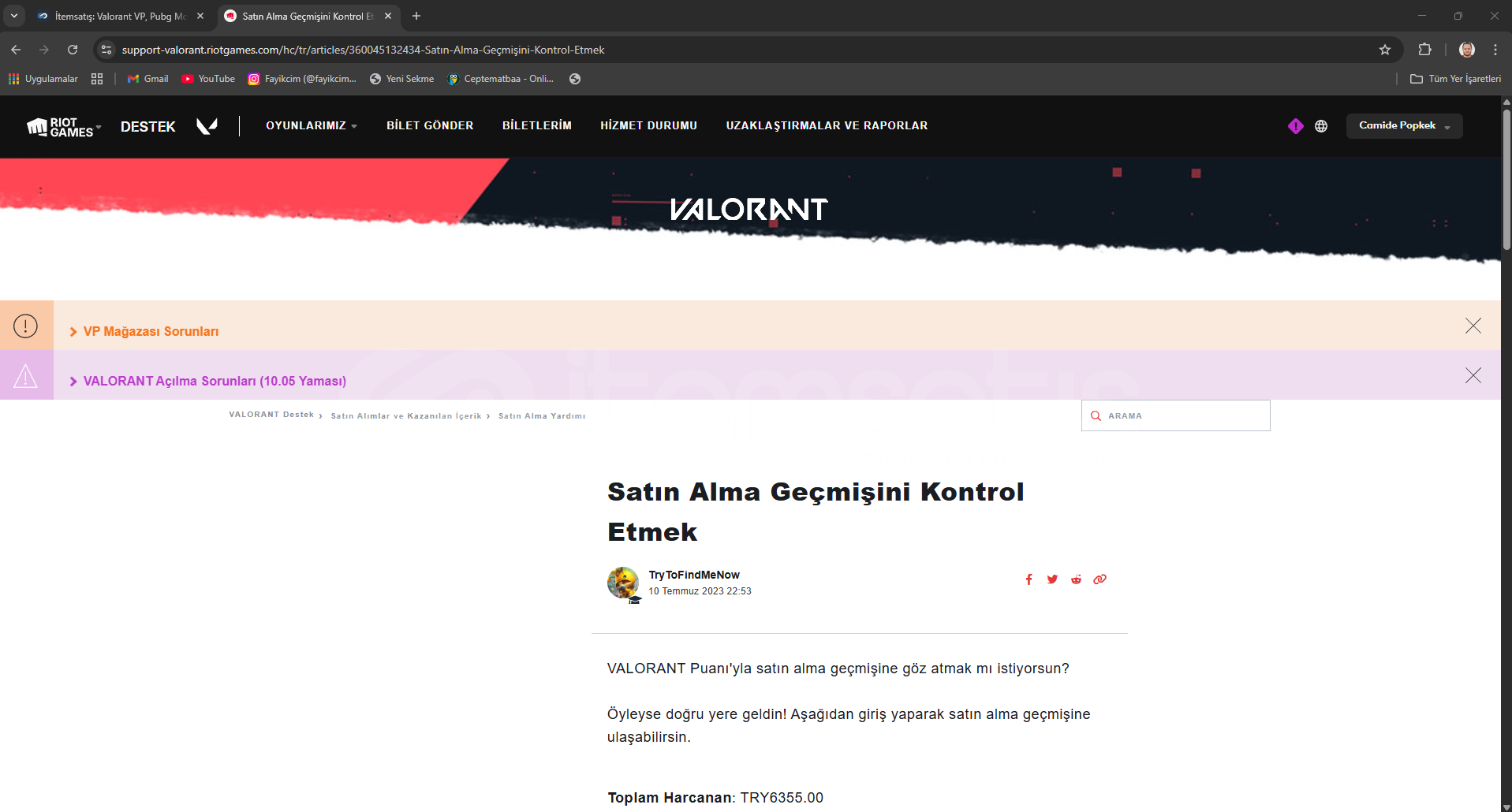Share article on Twitter
1512x812 pixels.
[1052, 579]
